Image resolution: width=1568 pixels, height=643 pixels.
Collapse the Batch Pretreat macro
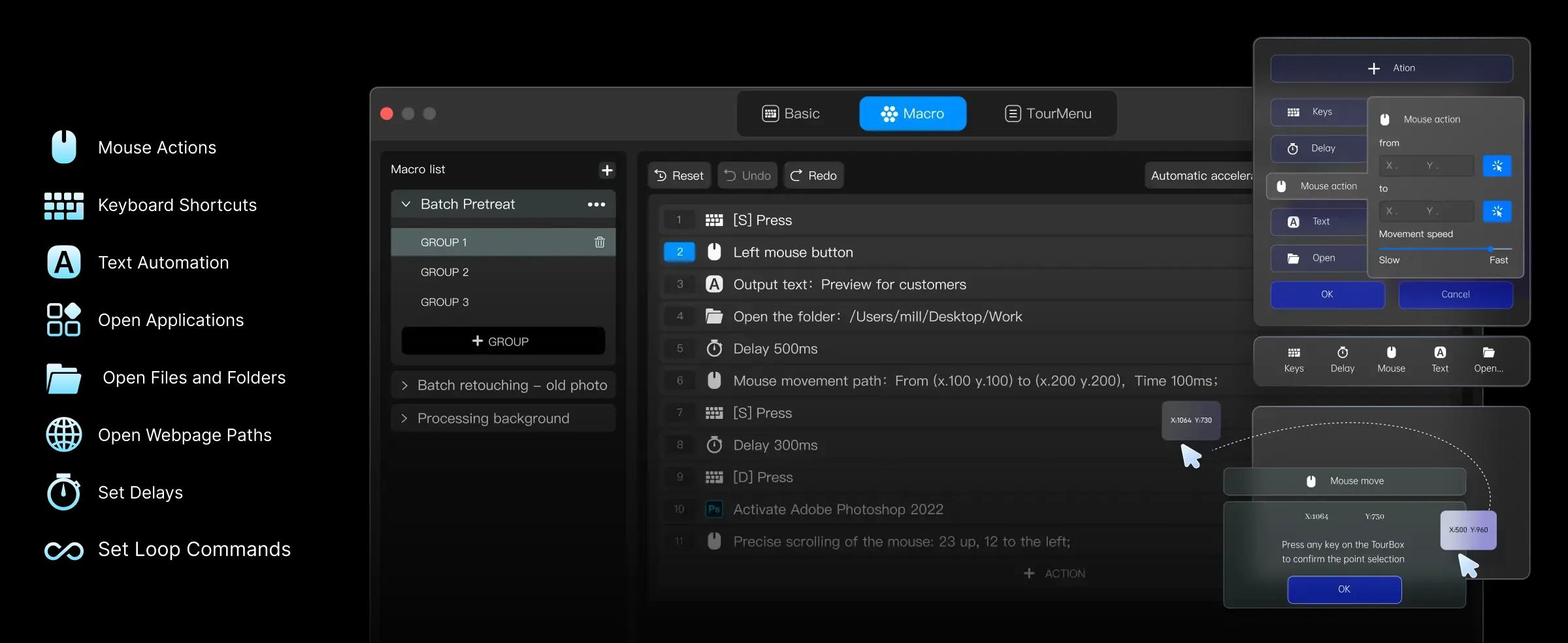click(x=406, y=205)
